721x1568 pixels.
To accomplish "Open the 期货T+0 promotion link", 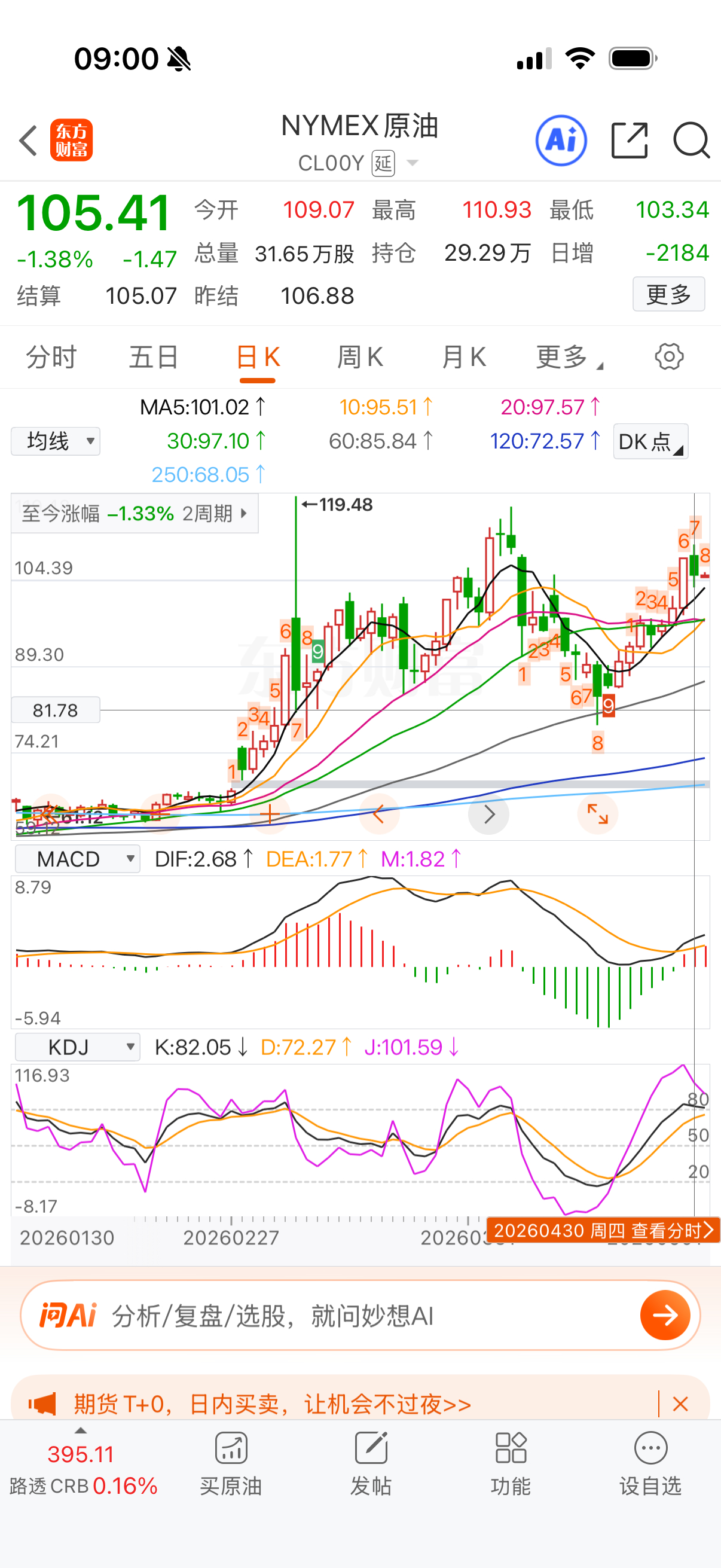I will (x=273, y=1404).
